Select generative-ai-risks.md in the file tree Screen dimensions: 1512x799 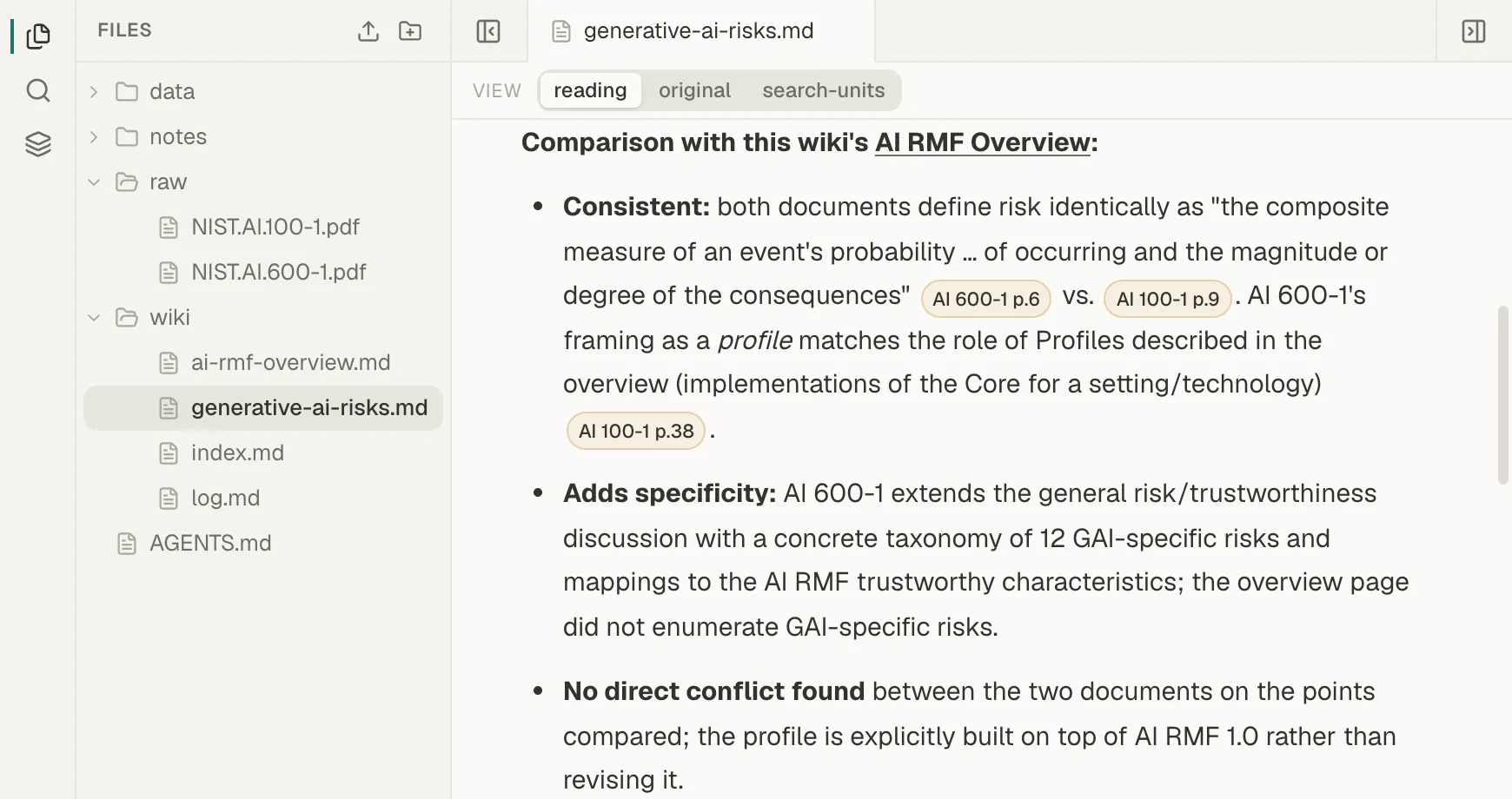pos(263,408)
